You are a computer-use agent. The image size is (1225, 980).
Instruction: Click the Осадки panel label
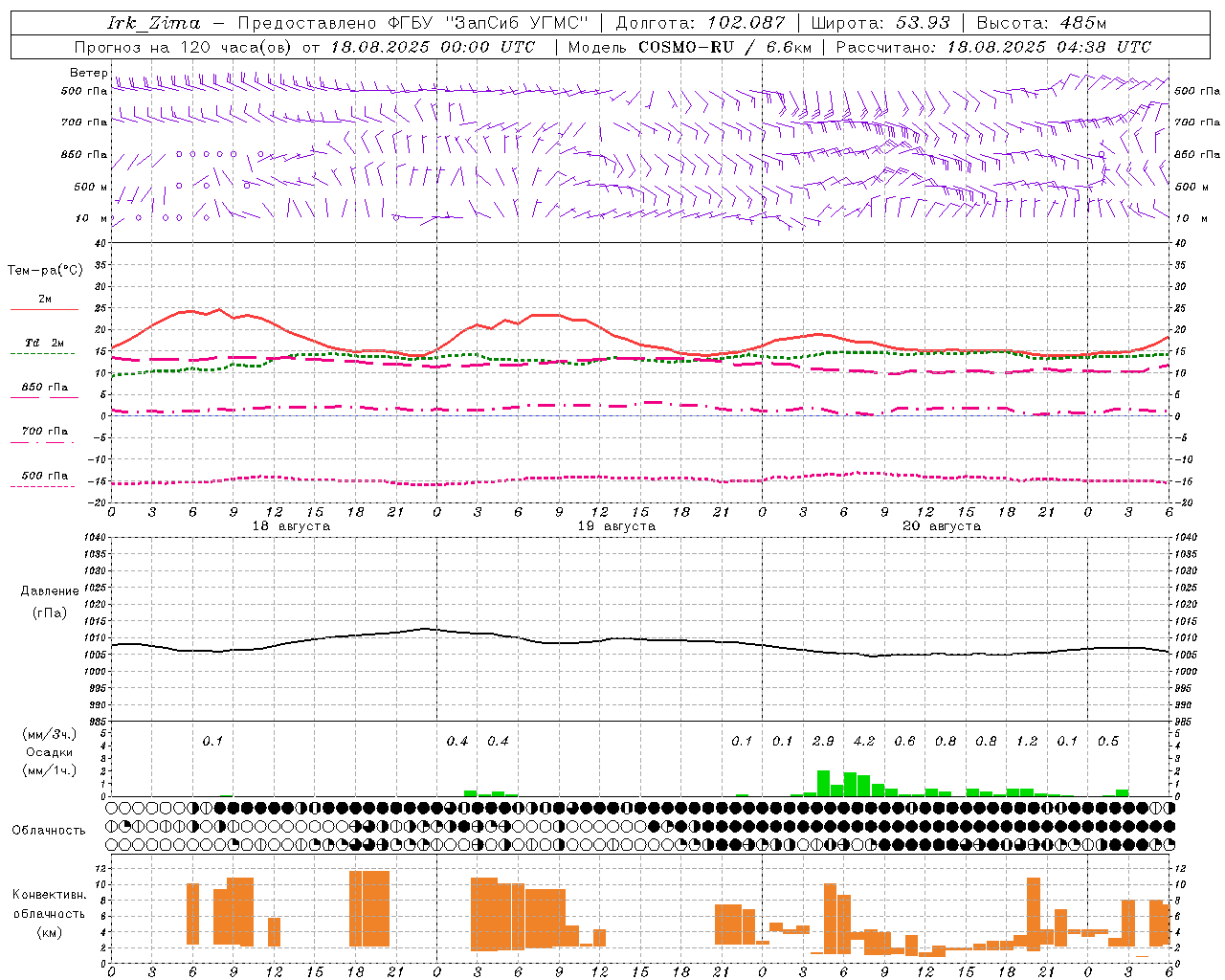pos(49,752)
